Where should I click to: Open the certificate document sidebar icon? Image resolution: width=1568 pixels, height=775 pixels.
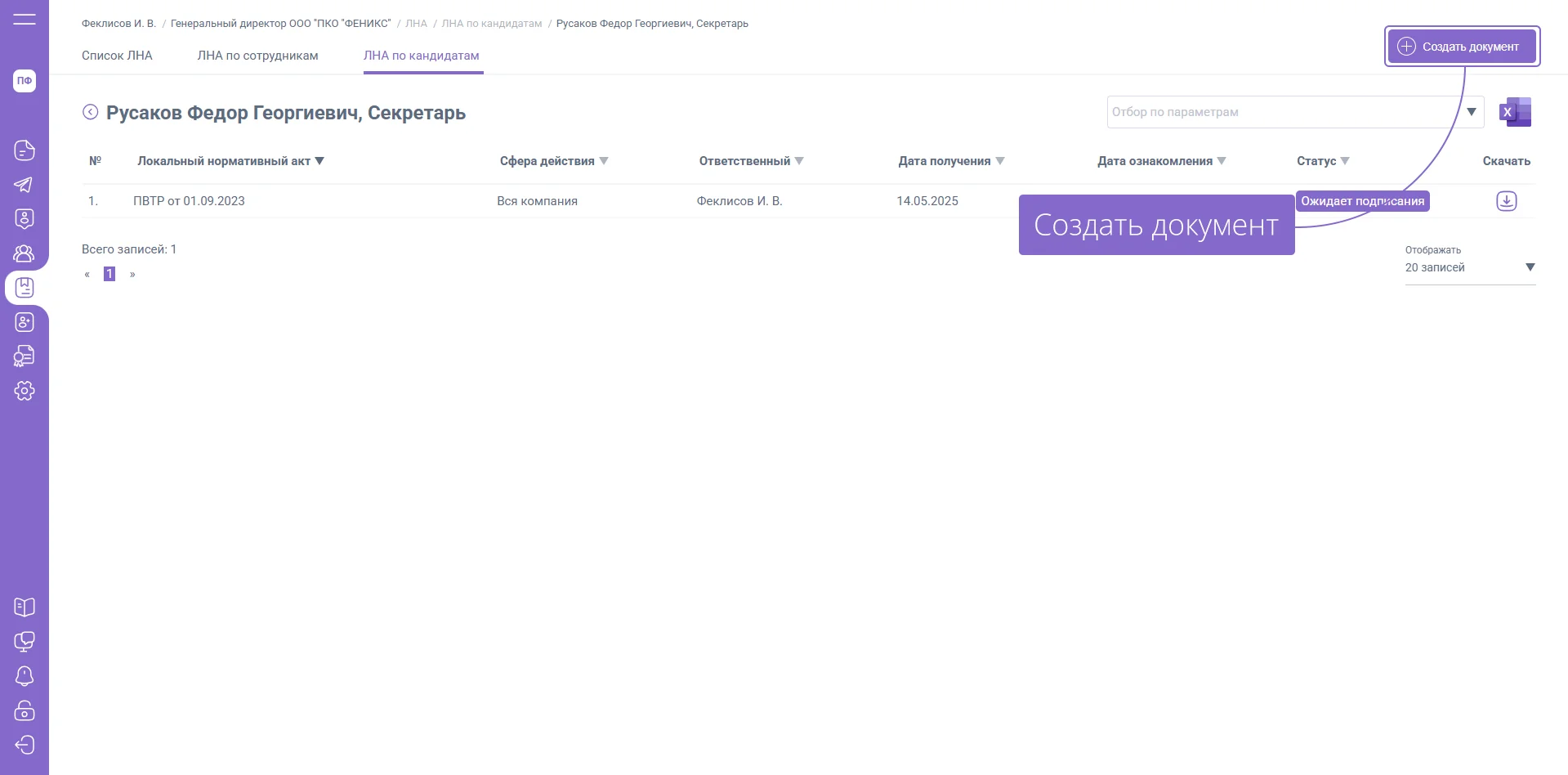click(x=25, y=356)
